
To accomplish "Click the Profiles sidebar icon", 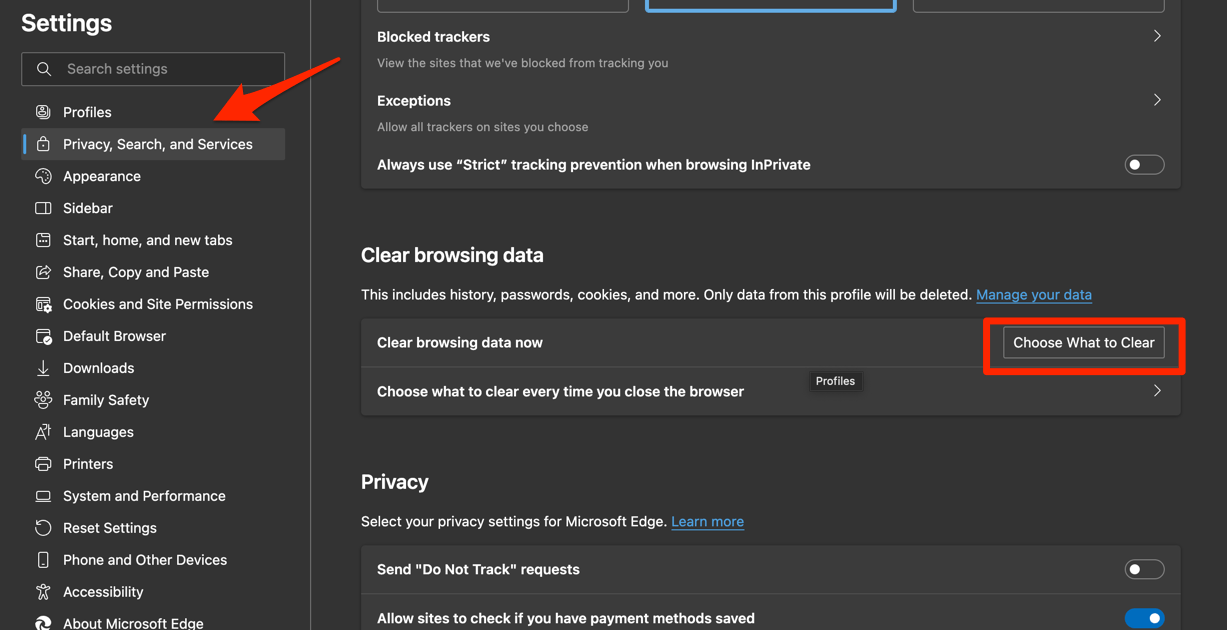I will pyautogui.click(x=43, y=112).
